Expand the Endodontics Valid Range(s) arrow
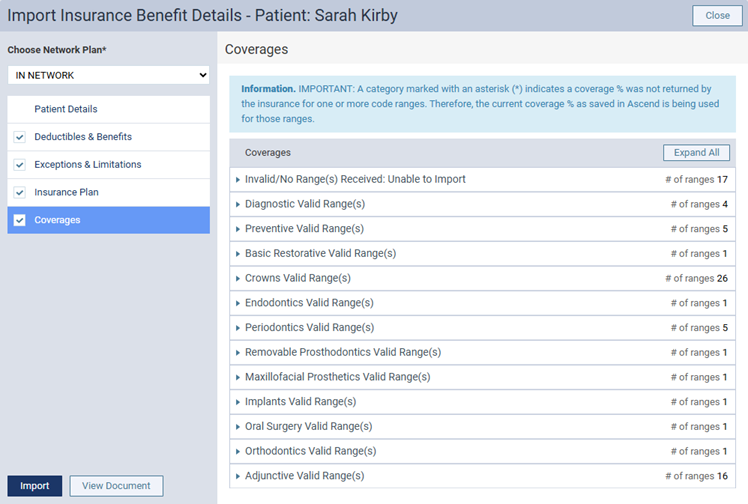Screen dimensions: 748x504 click(x=237, y=303)
